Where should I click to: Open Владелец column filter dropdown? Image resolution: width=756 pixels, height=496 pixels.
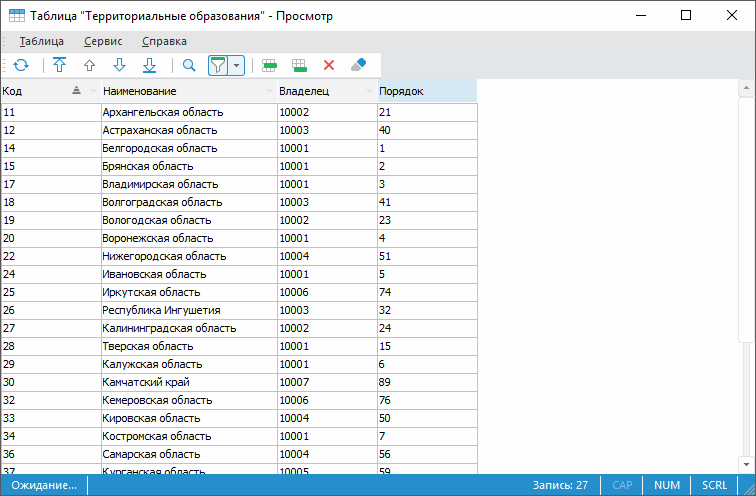[369, 91]
